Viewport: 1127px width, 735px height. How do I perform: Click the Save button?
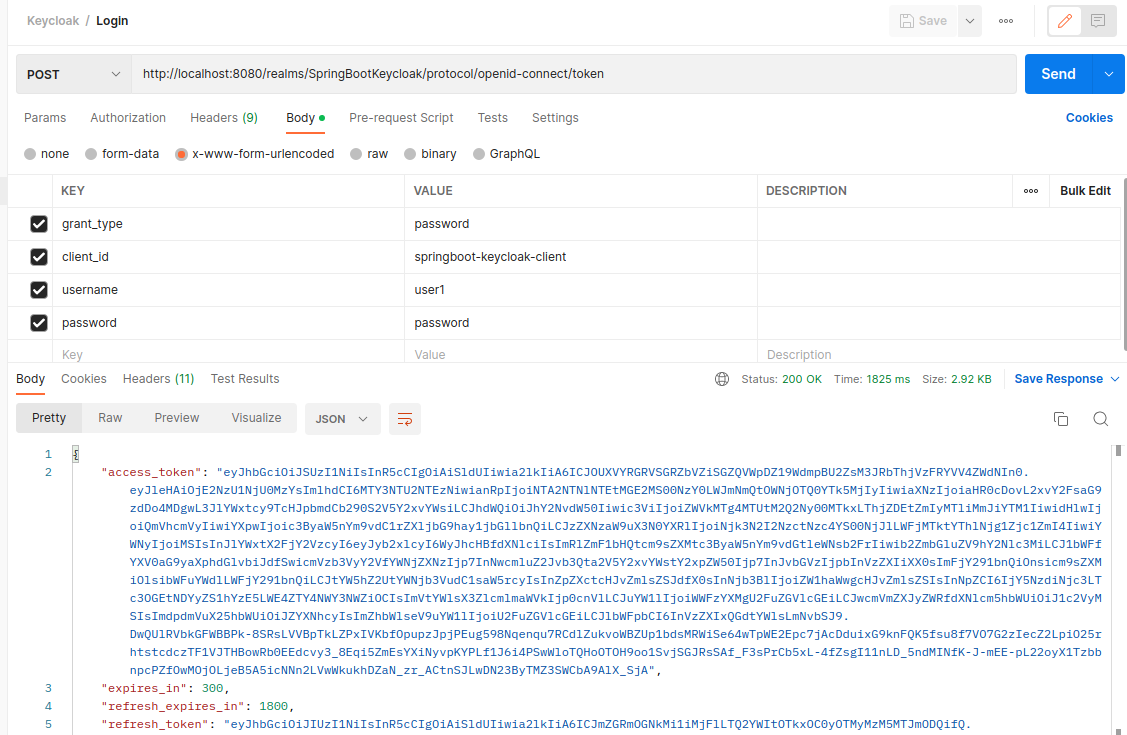click(924, 21)
